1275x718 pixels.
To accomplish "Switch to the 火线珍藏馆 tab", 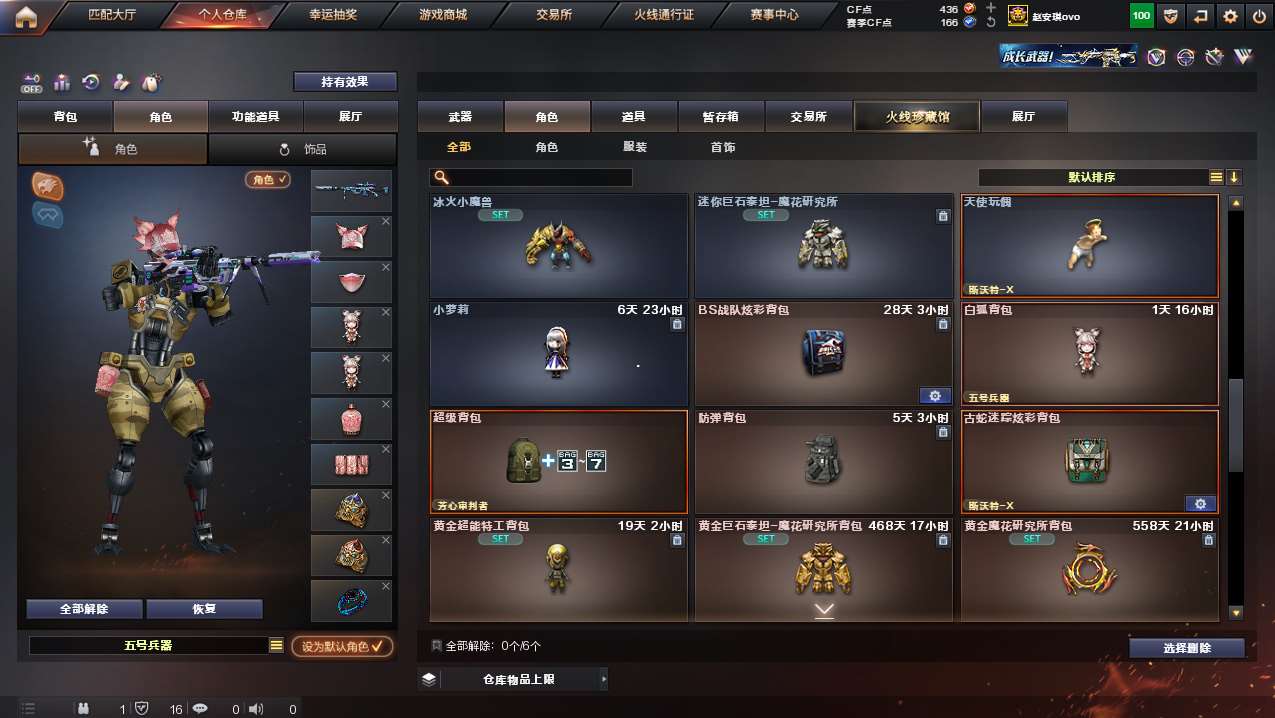I will tap(917, 116).
